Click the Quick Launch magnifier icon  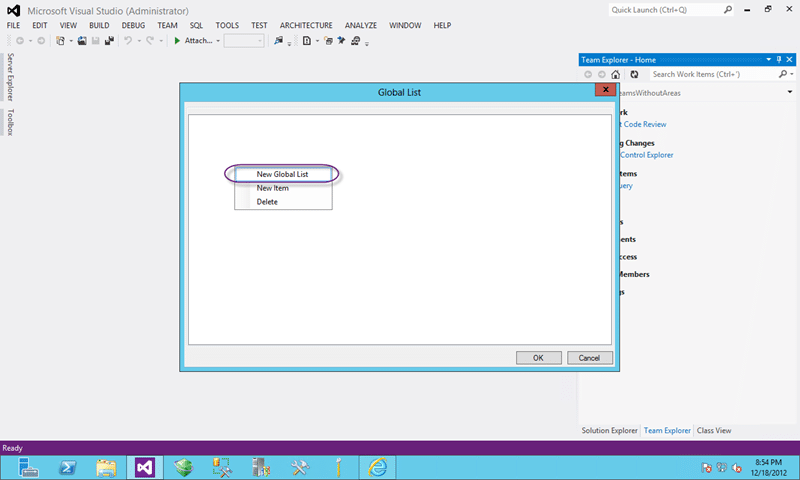(x=728, y=10)
